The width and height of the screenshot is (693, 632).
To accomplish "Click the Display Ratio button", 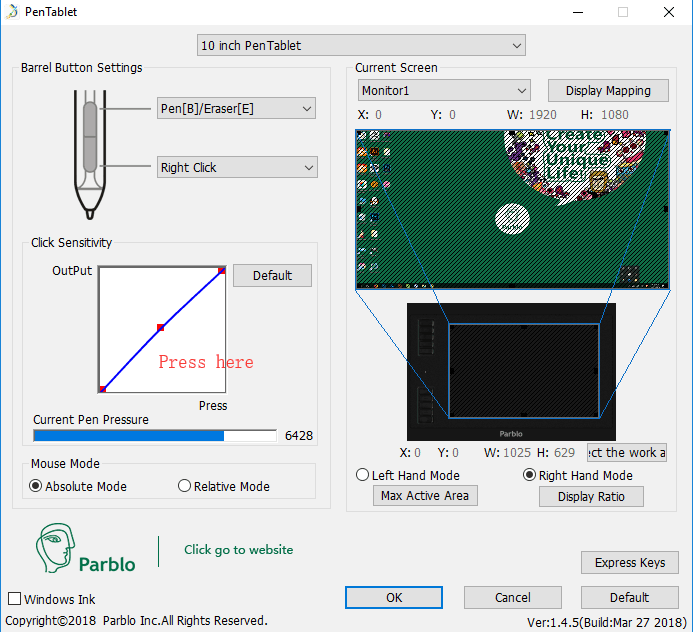I will (591, 496).
